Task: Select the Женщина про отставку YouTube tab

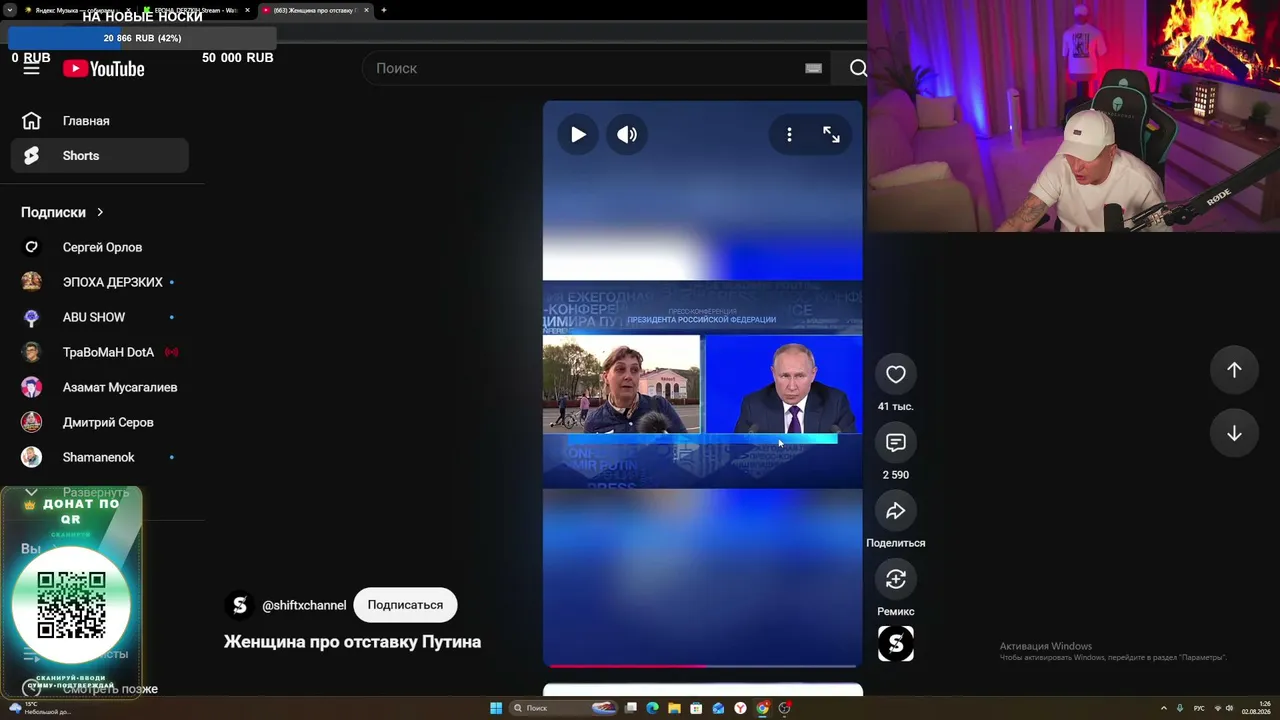Action: (x=315, y=10)
